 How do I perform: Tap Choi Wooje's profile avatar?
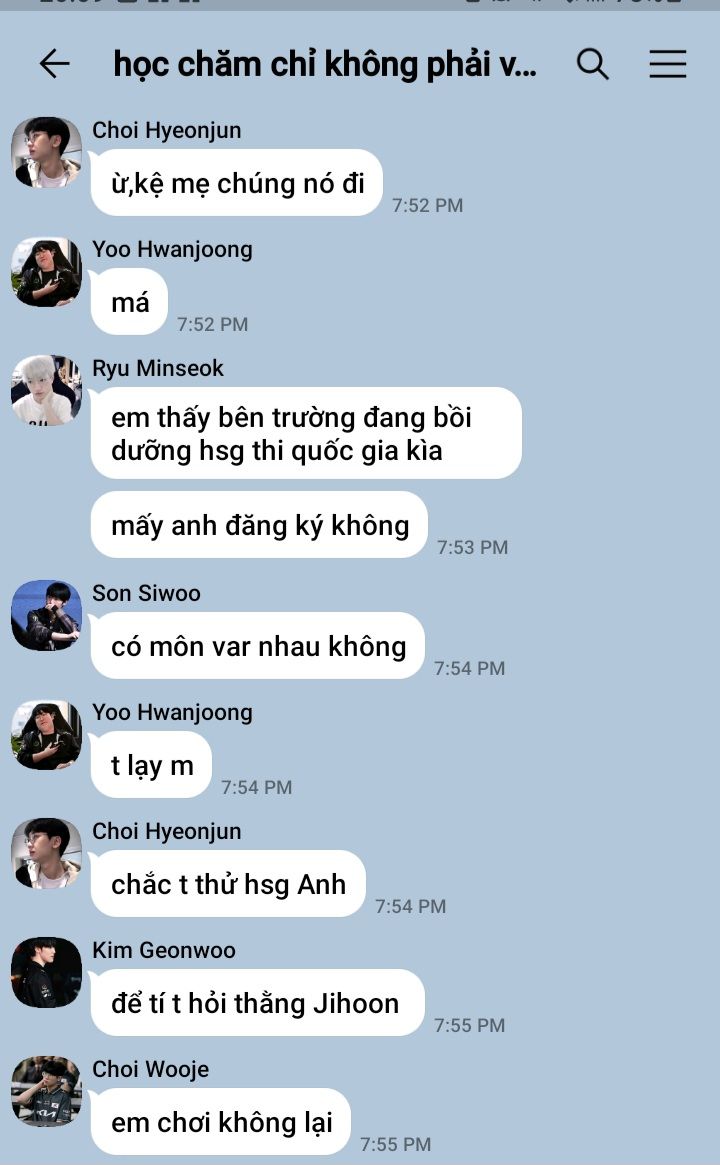point(46,1091)
